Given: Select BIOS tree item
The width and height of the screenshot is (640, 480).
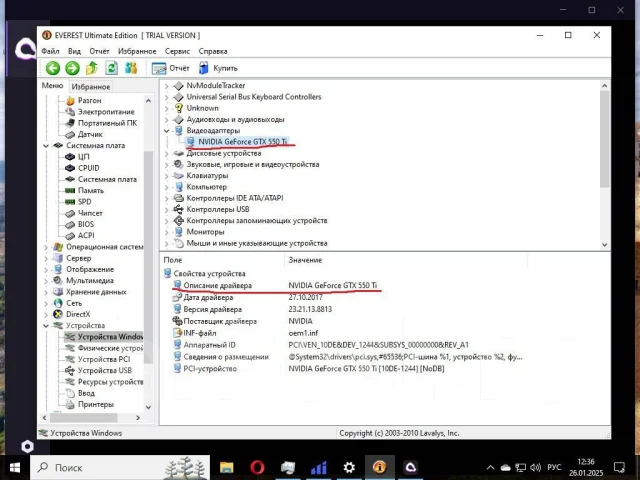Looking at the screenshot, I should click(x=86, y=224).
